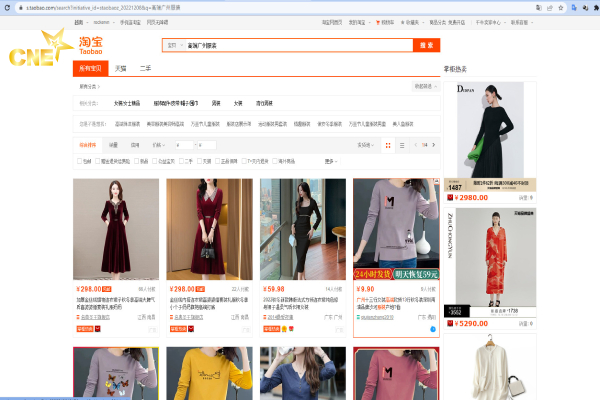The image size is (600, 400).
Task: Click green shop icon on ¥9.90 card
Action: coord(358,317)
